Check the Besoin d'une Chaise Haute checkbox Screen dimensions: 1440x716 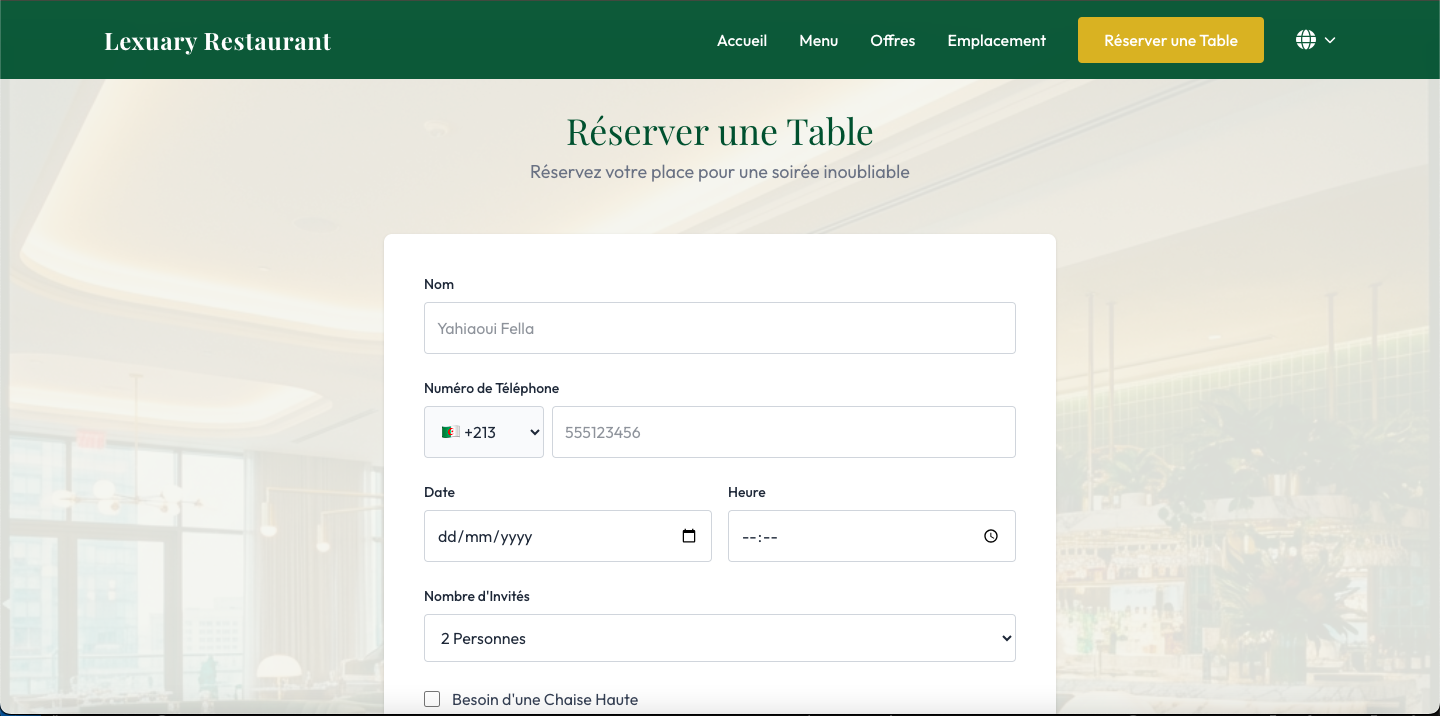coord(431,698)
